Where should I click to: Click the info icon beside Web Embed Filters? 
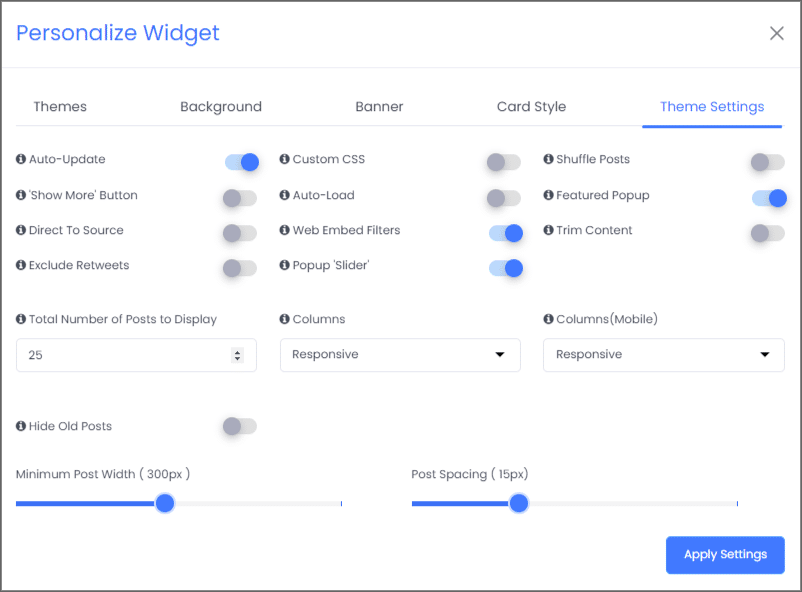(284, 230)
